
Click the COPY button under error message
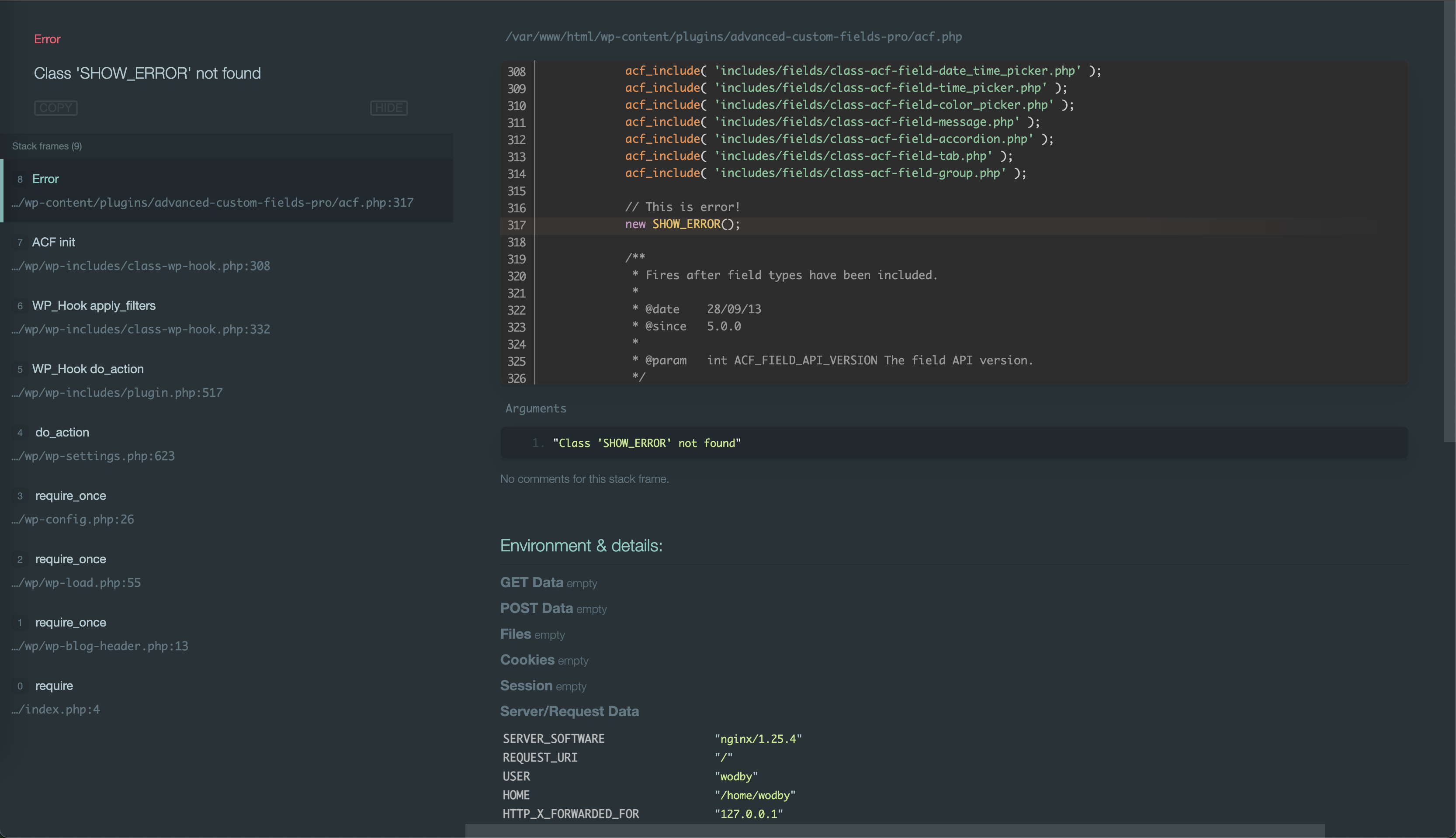coord(56,107)
